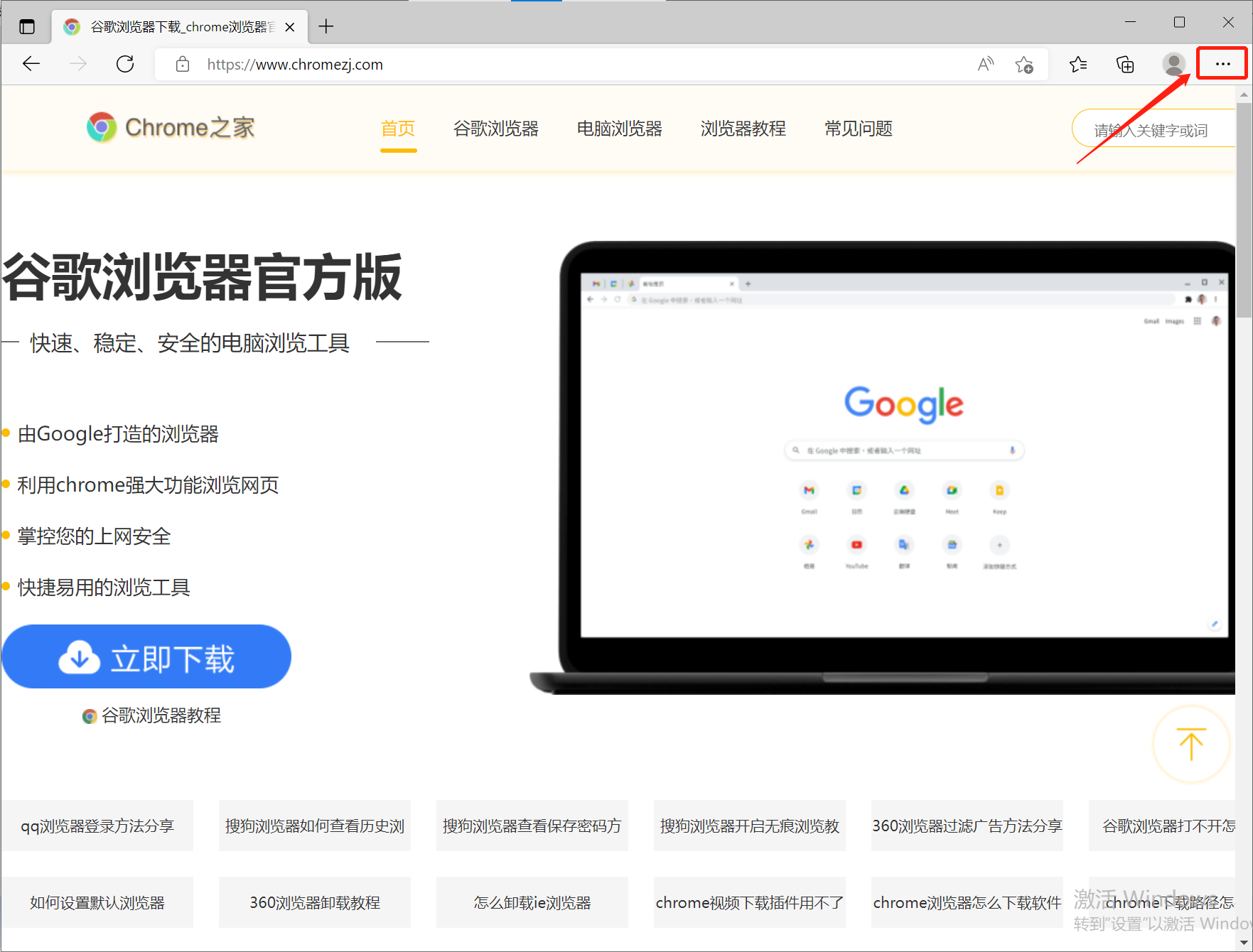Open 360浏览器卸载教程 article
The height and width of the screenshot is (952, 1253).
(315, 902)
